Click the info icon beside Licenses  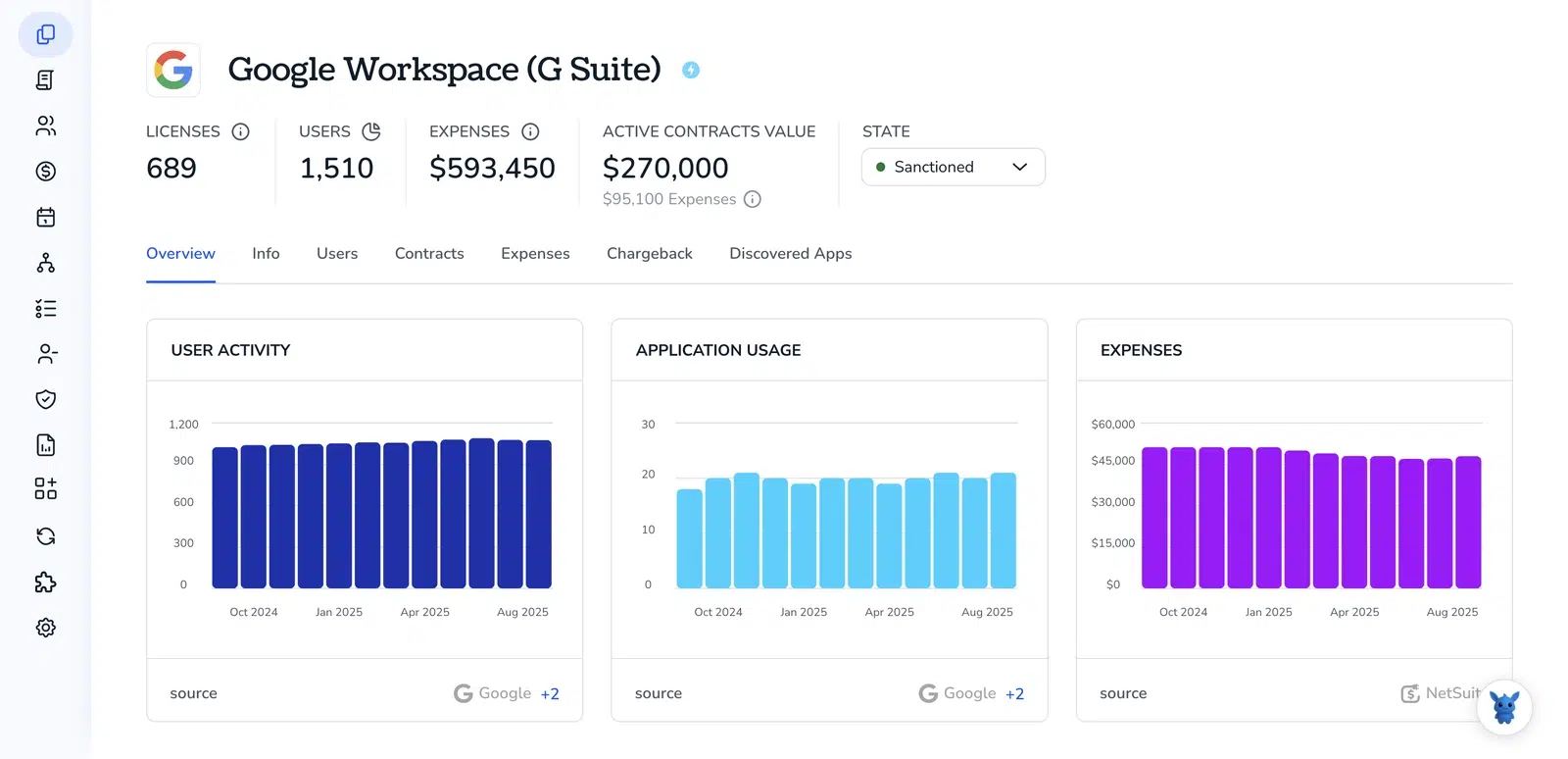tap(240, 131)
